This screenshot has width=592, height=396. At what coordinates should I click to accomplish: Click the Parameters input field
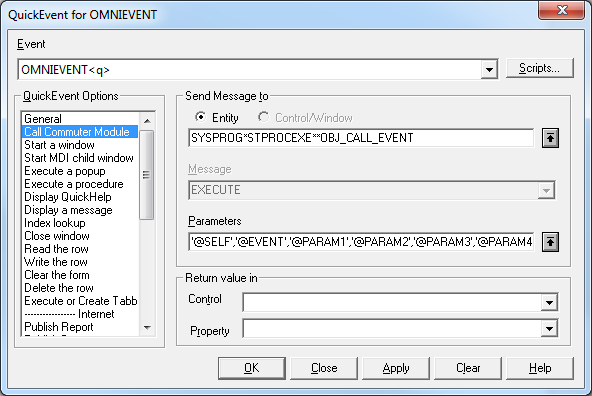(361, 242)
